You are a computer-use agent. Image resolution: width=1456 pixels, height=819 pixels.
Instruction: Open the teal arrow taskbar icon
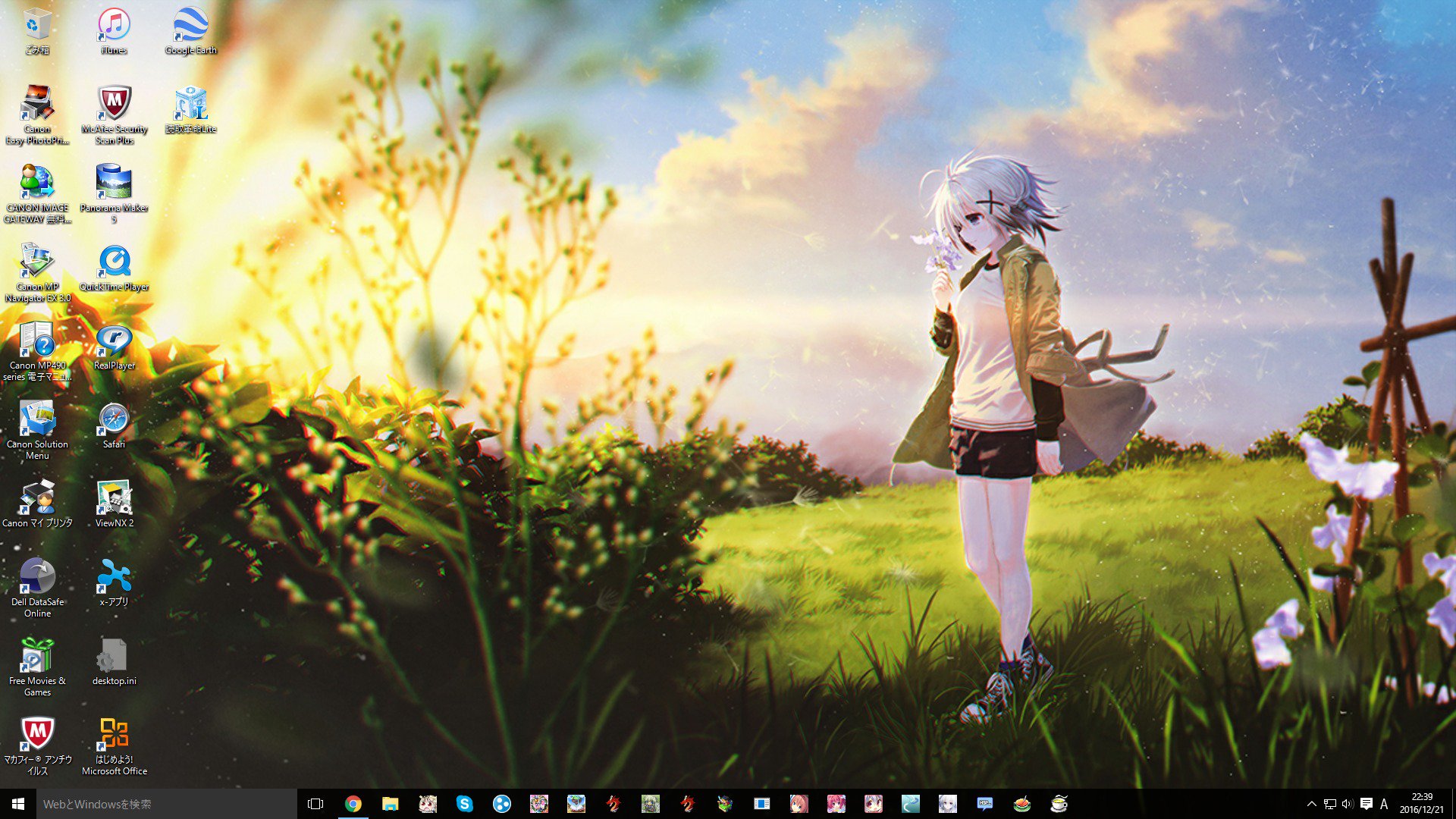point(910,804)
